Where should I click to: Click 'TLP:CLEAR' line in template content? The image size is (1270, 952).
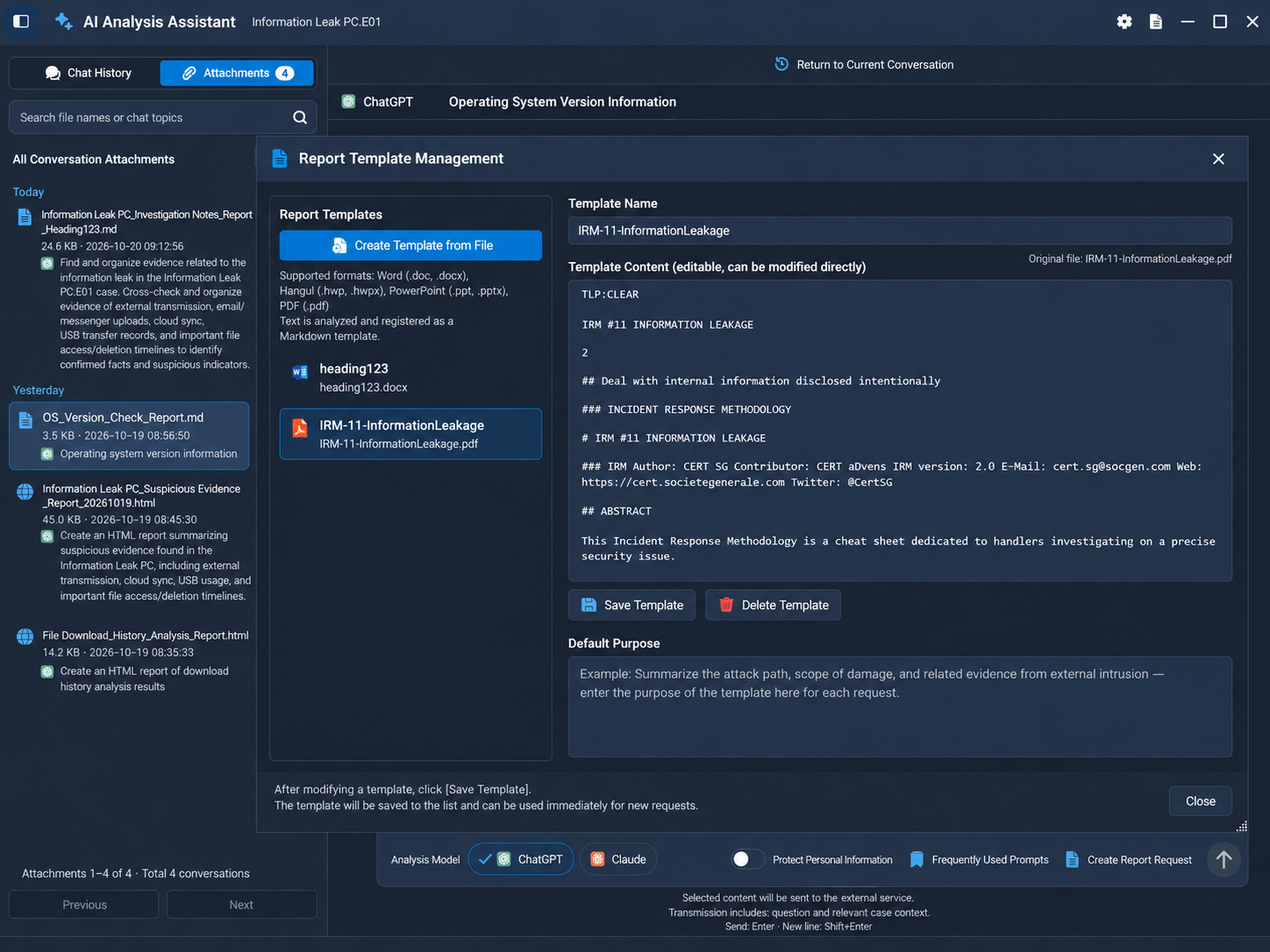pos(610,295)
